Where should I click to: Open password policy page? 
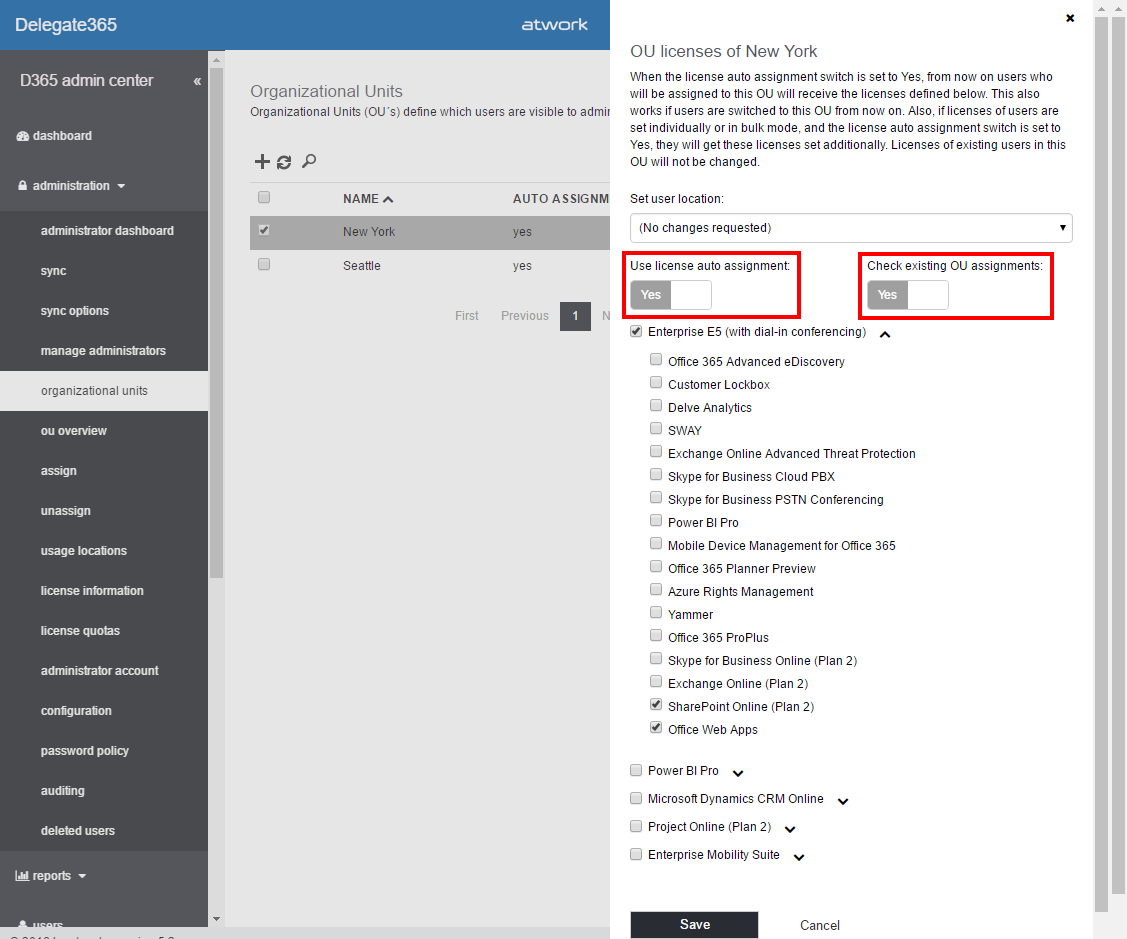(85, 751)
